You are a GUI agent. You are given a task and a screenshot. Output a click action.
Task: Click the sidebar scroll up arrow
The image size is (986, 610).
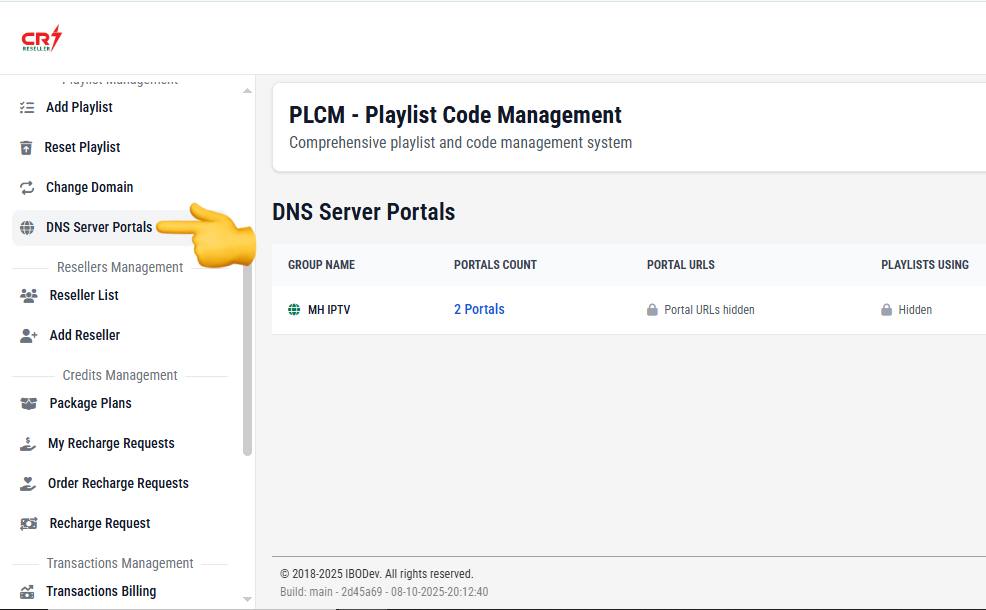(247, 91)
